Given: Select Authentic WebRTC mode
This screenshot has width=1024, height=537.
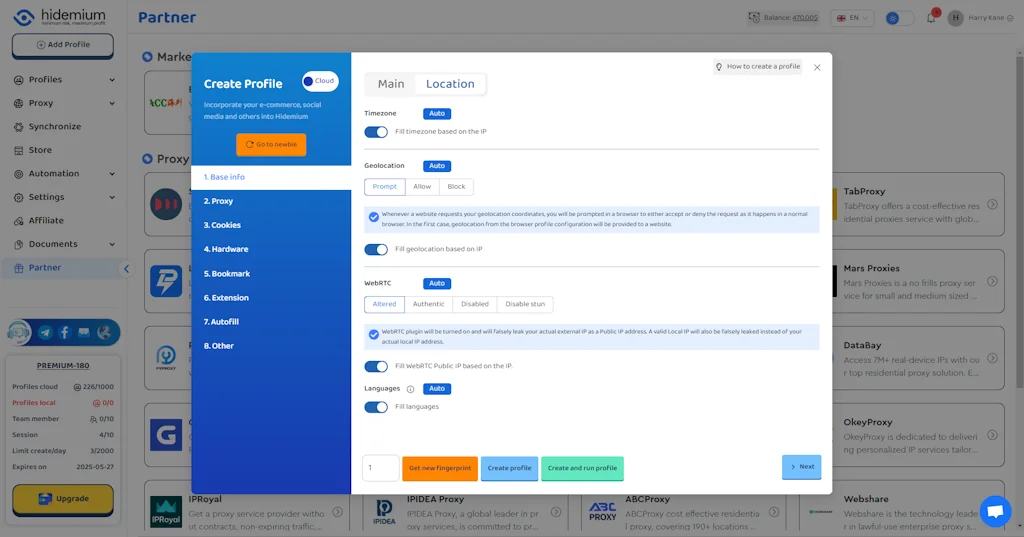Looking at the screenshot, I should tap(428, 304).
